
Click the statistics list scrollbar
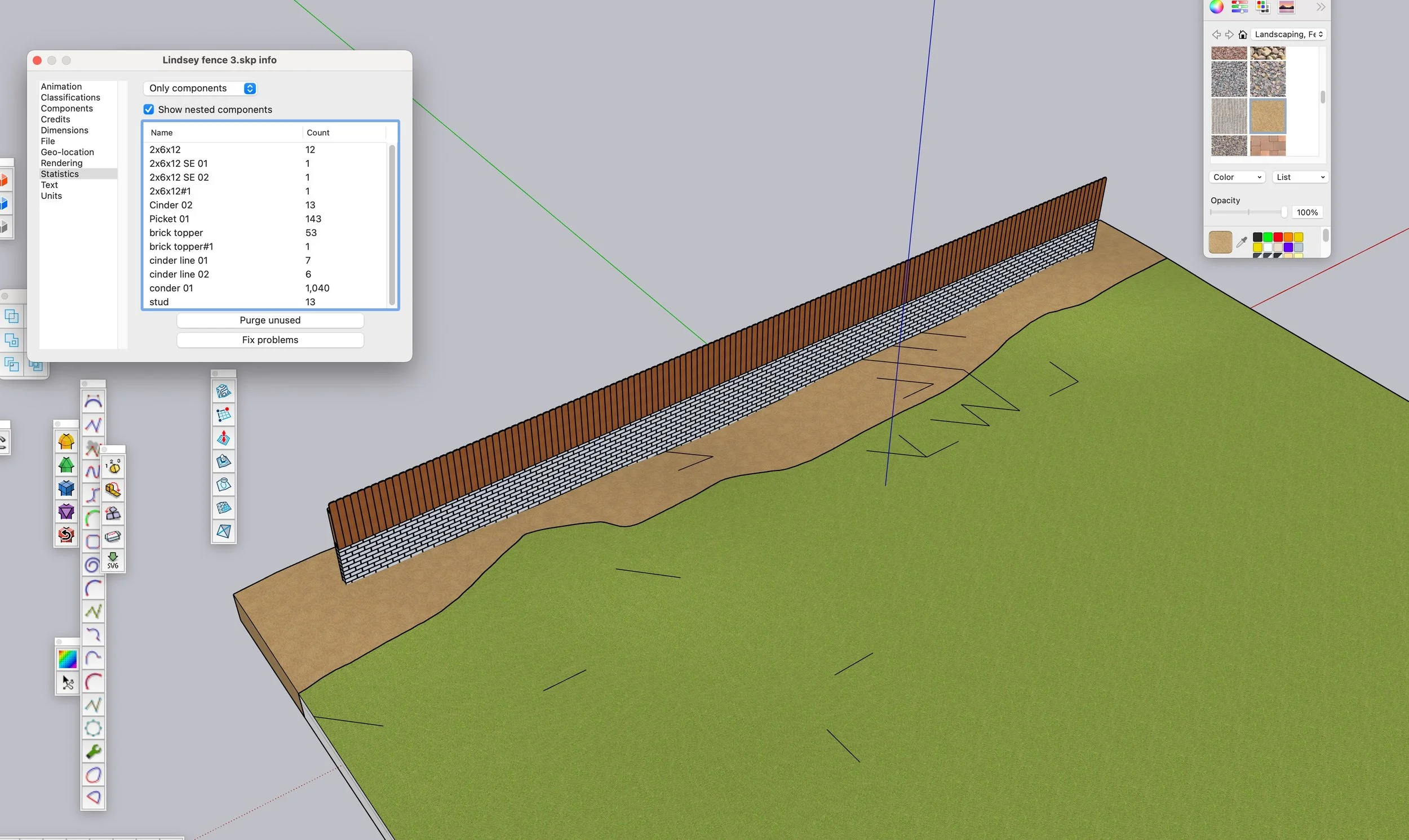[x=392, y=225]
